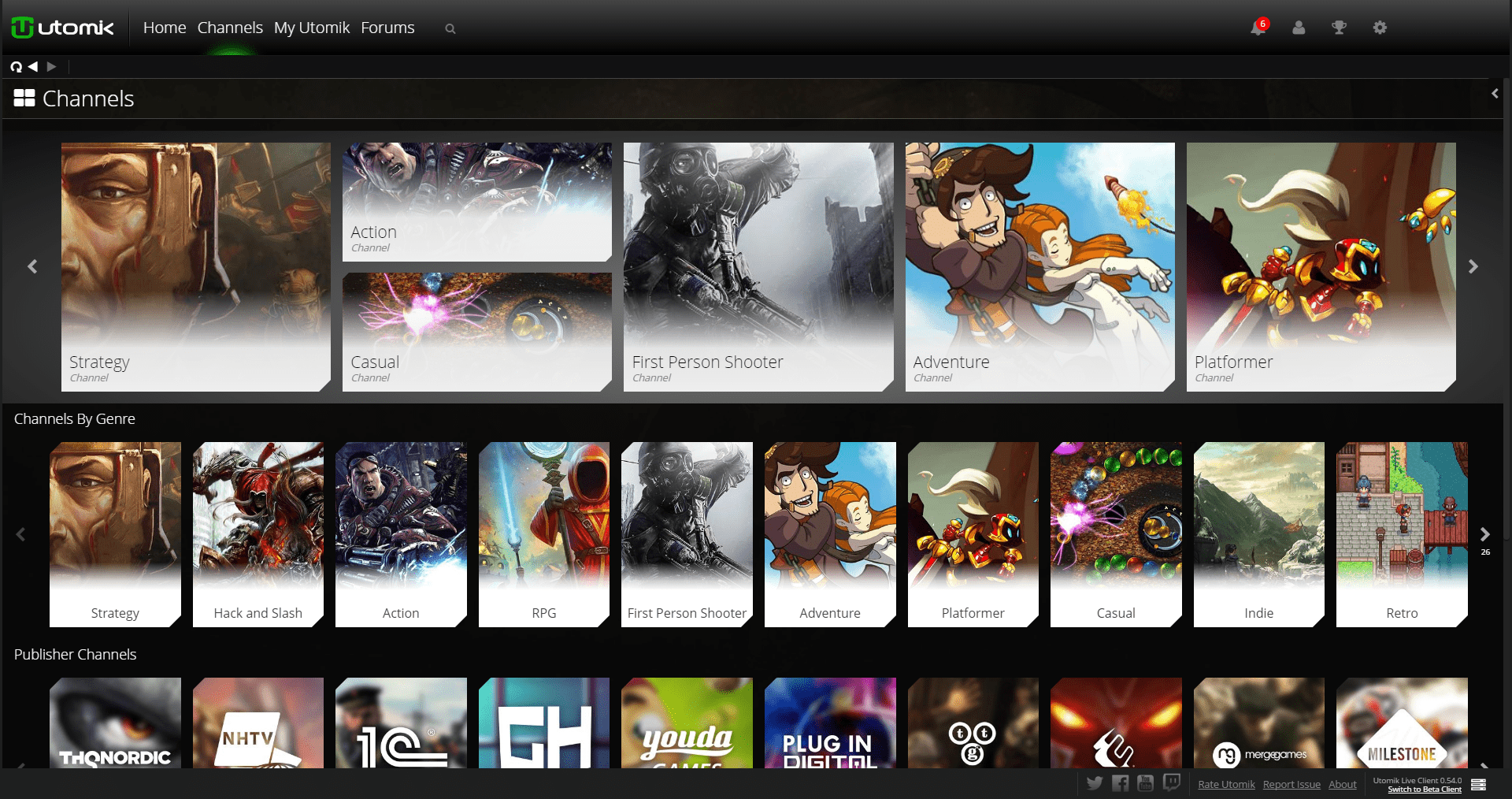Open Utomik's Facebook icon

pyautogui.click(x=1121, y=783)
